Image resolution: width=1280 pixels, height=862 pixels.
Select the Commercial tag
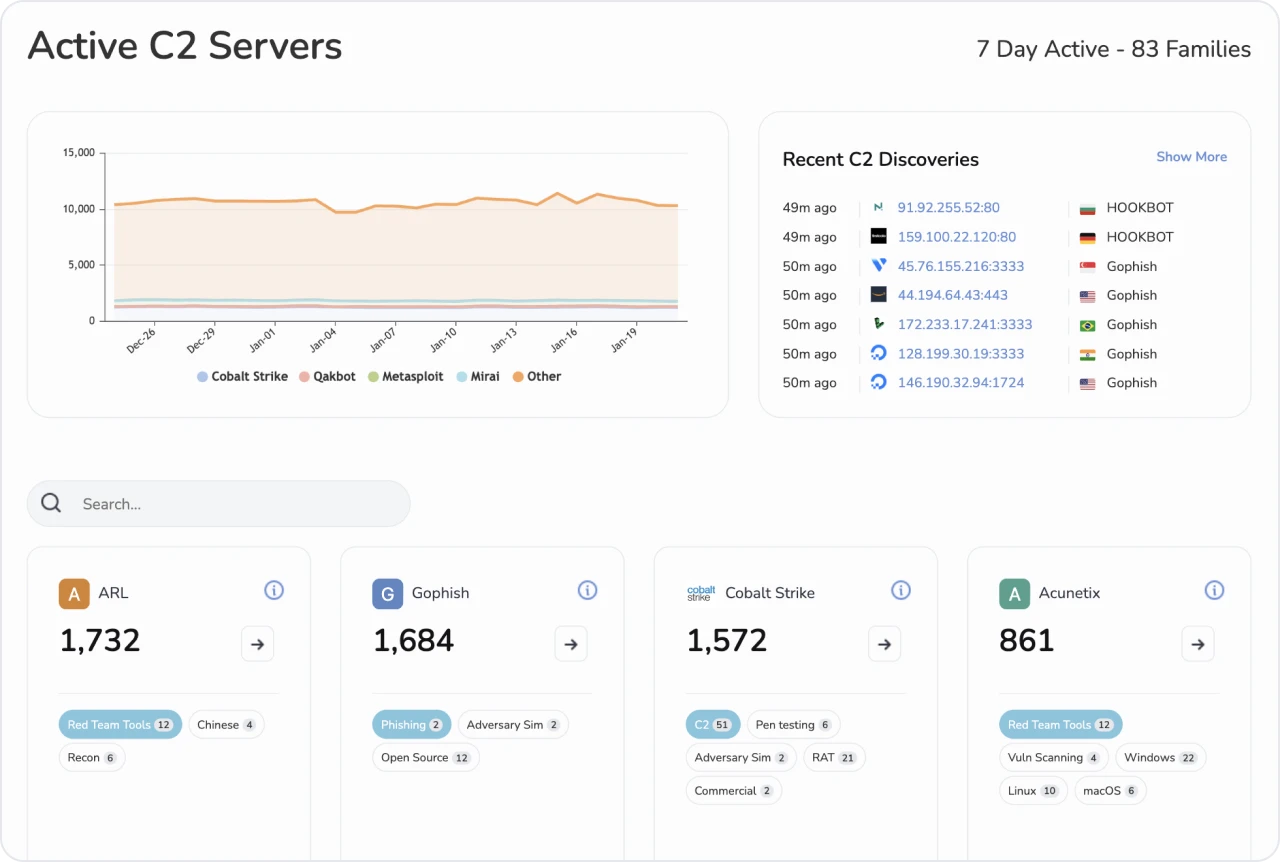click(733, 791)
